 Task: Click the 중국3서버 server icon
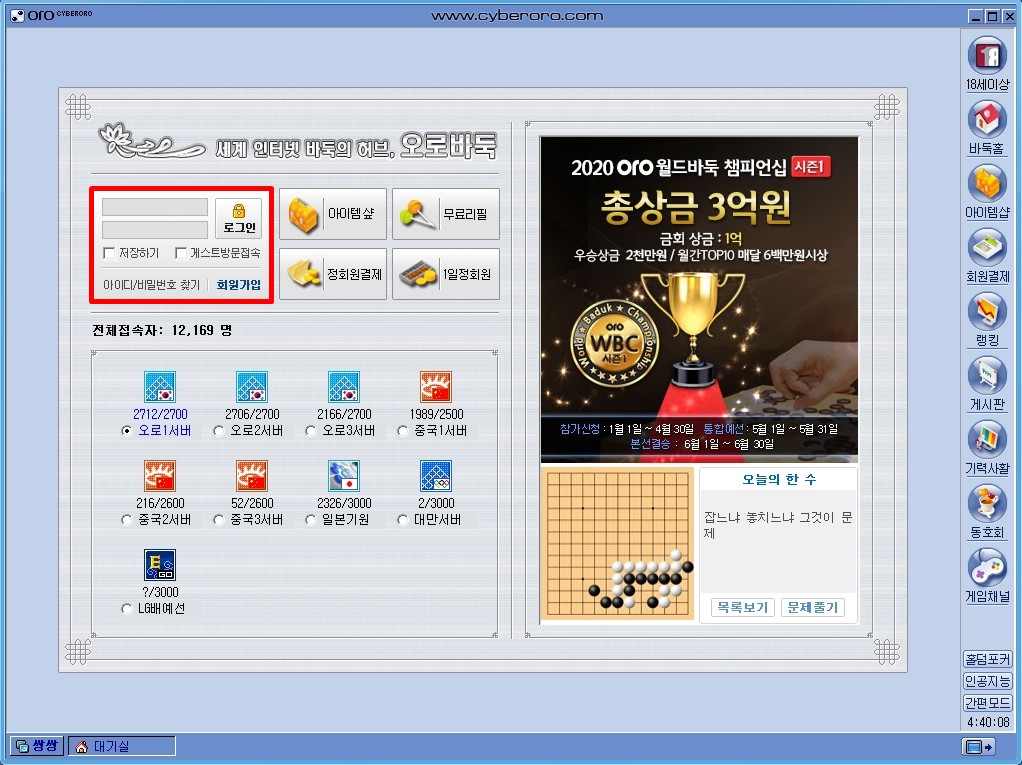click(252, 476)
